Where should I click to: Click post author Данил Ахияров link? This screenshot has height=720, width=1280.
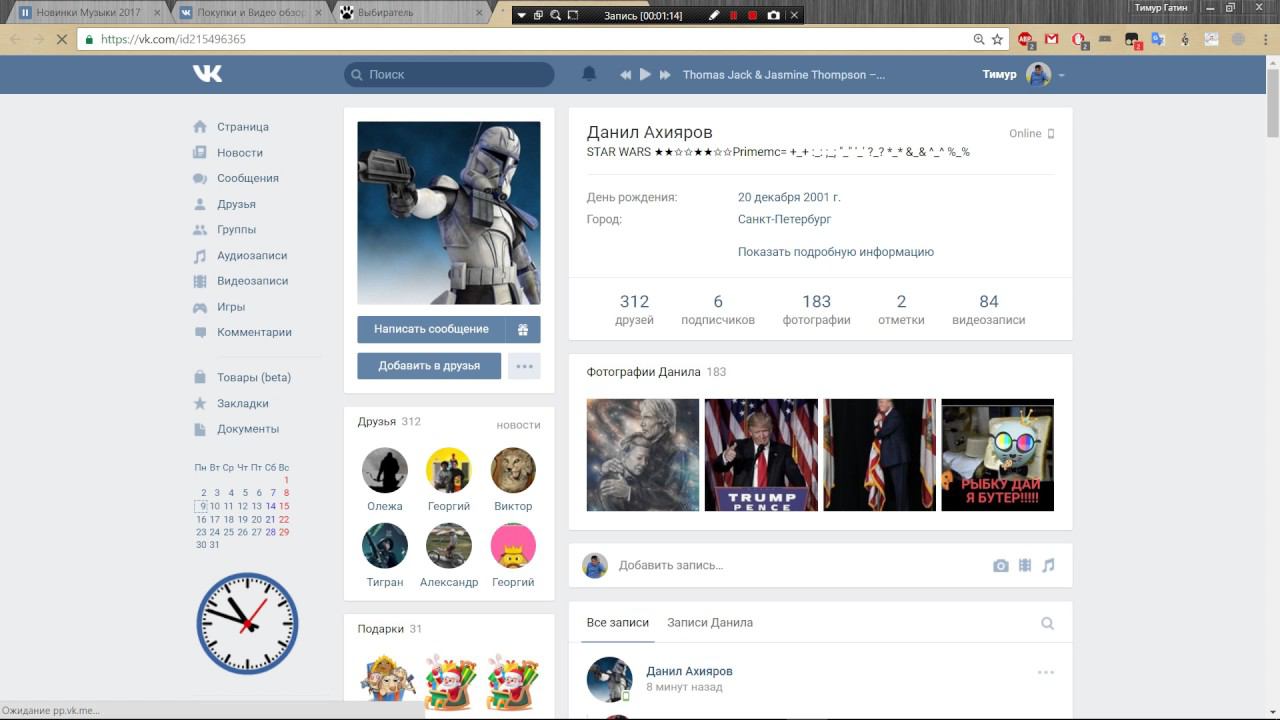pyautogui.click(x=689, y=671)
